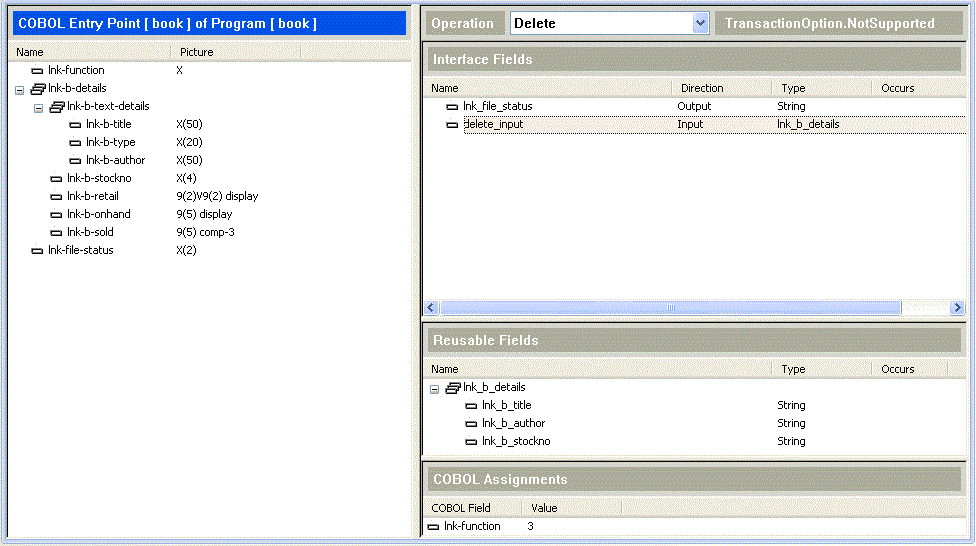
Task: Click the Interface Fields horizontal scrollbar thumb
Action: pyautogui.click(x=670, y=308)
